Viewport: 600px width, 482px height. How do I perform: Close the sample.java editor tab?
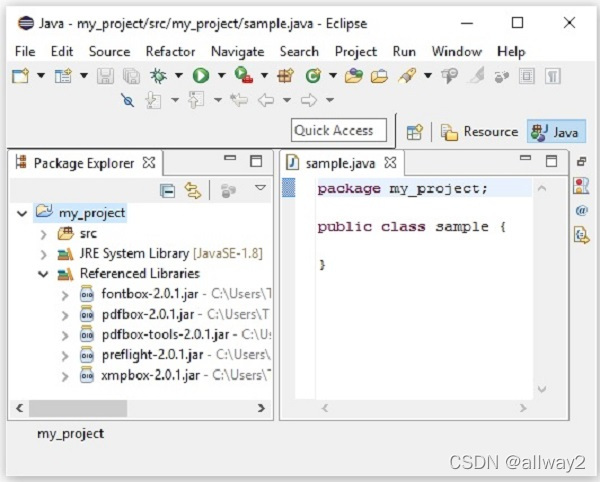[x=390, y=163]
